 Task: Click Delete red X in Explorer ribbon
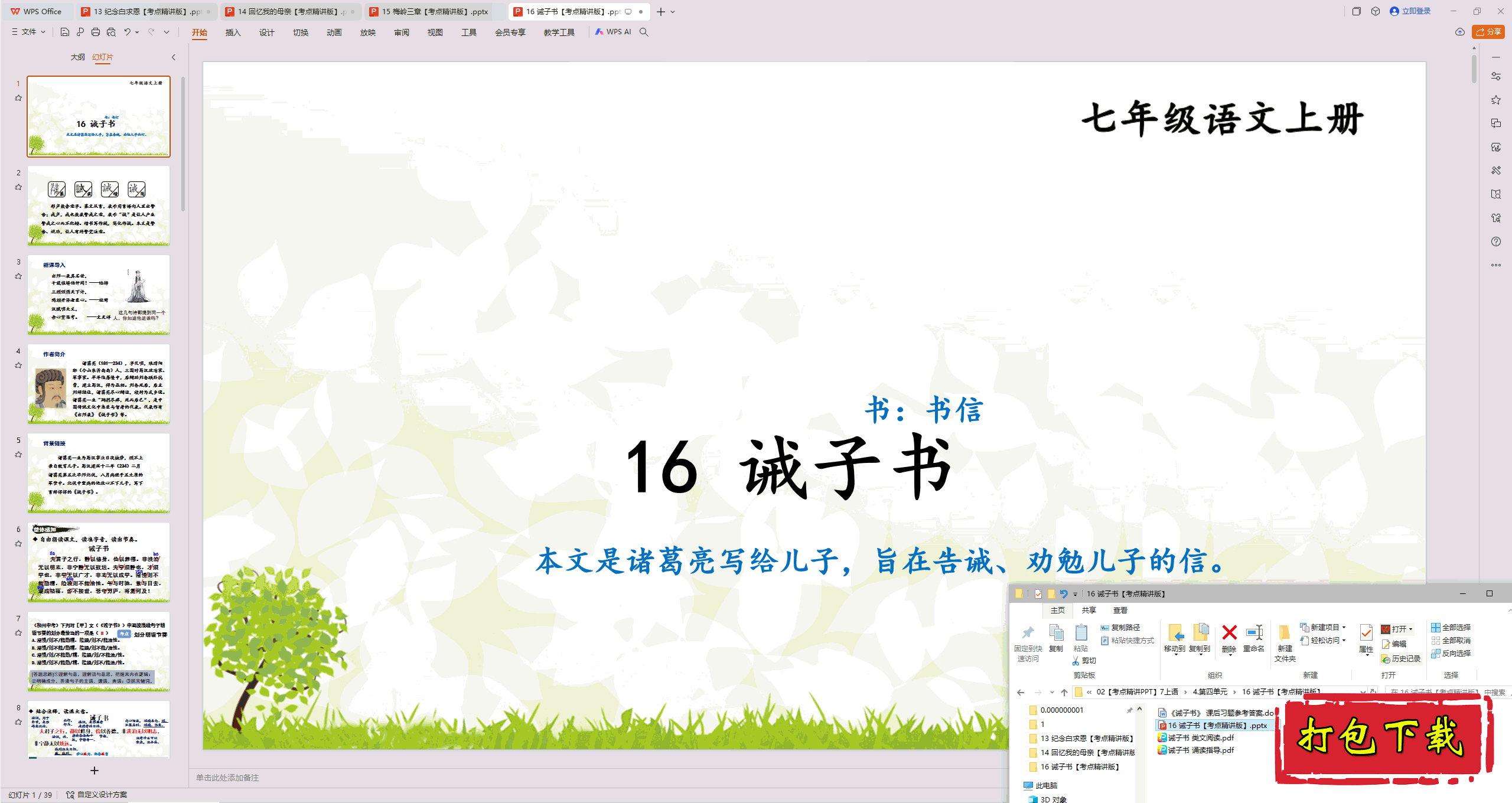click(x=1229, y=638)
